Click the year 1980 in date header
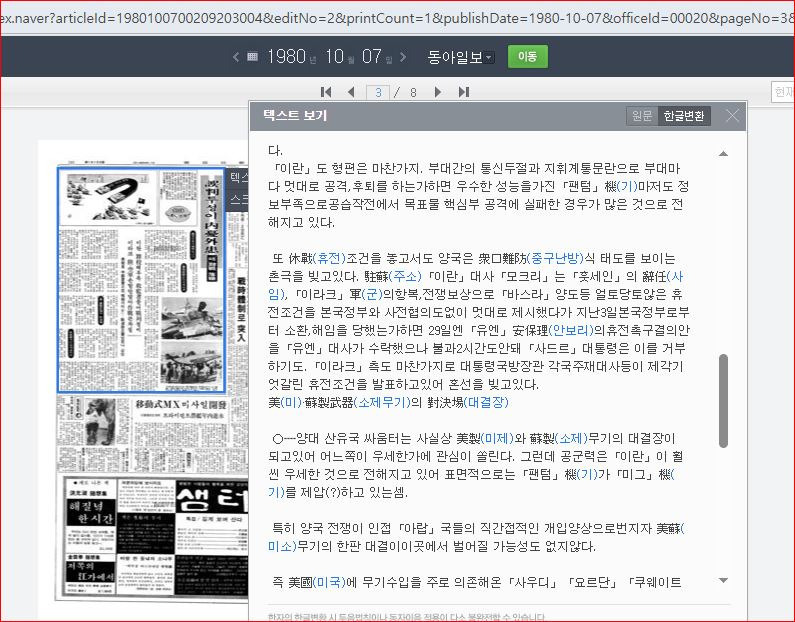This screenshot has width=795, height=622. coord(286,56)
